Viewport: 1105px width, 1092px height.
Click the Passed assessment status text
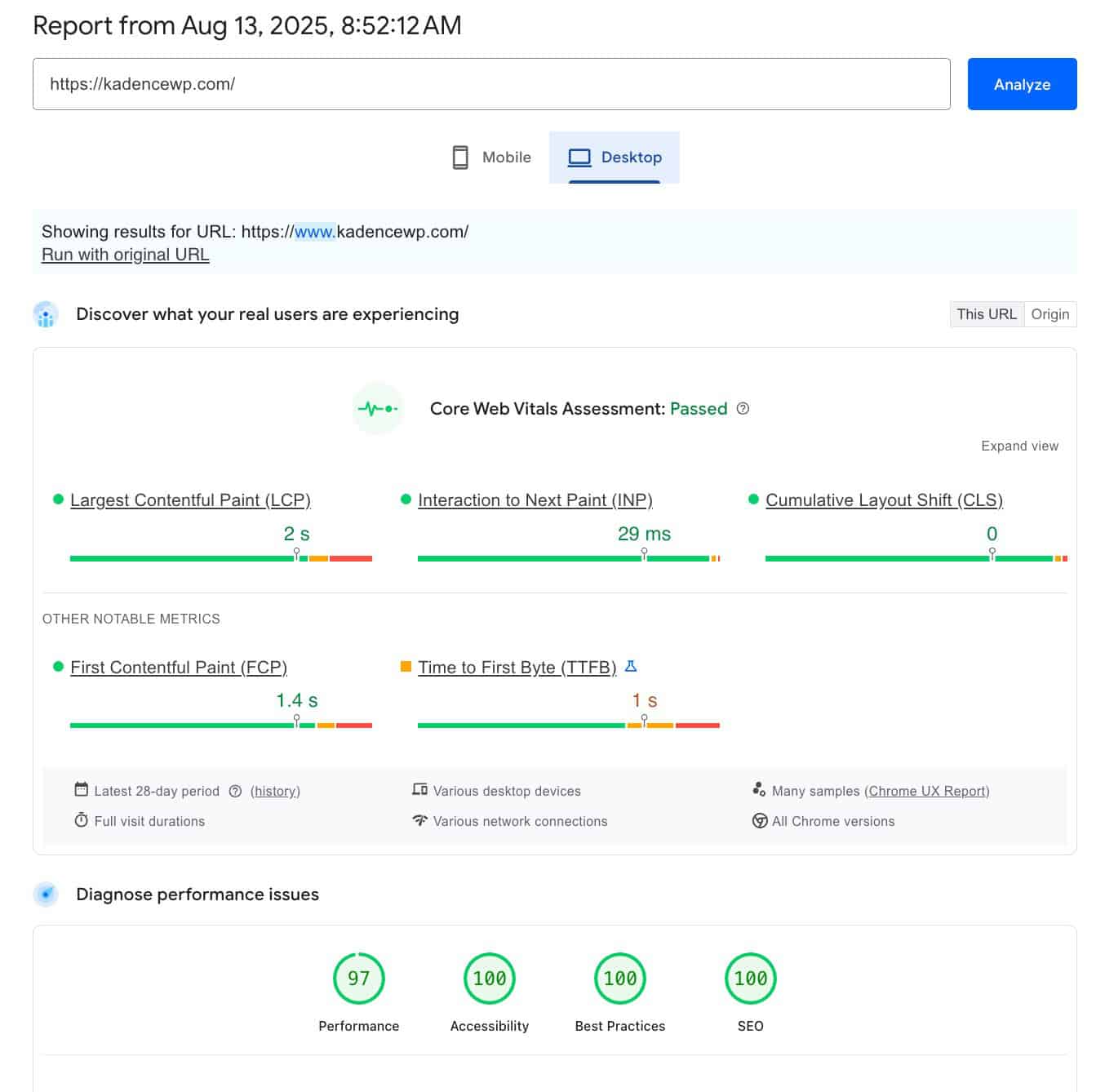699,409
